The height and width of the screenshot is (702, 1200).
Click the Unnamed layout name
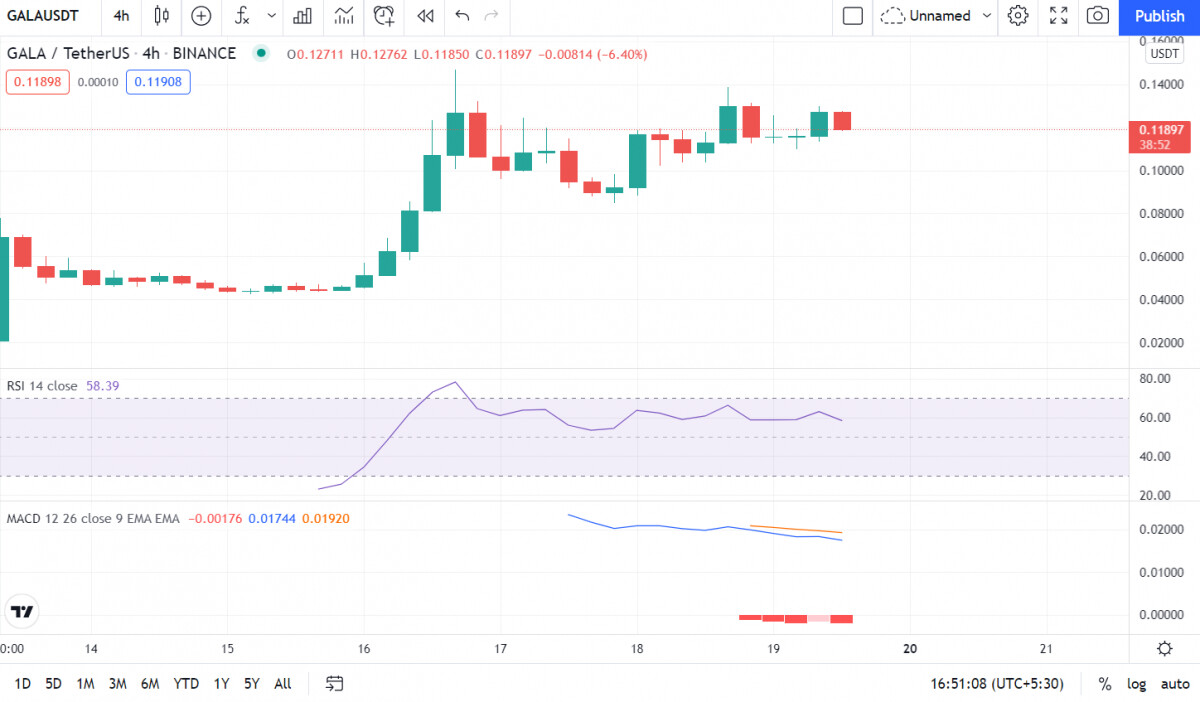[x=940, y=15]
